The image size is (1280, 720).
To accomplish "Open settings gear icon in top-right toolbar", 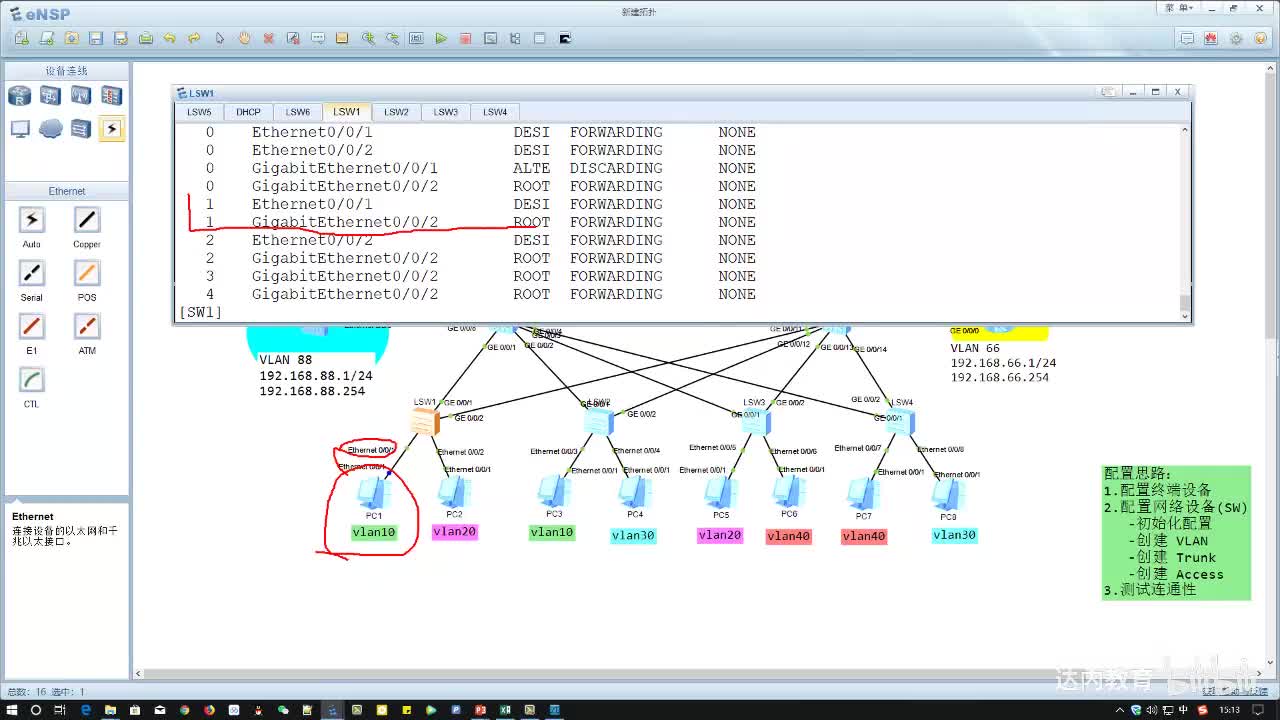I will pos(1236,38).
